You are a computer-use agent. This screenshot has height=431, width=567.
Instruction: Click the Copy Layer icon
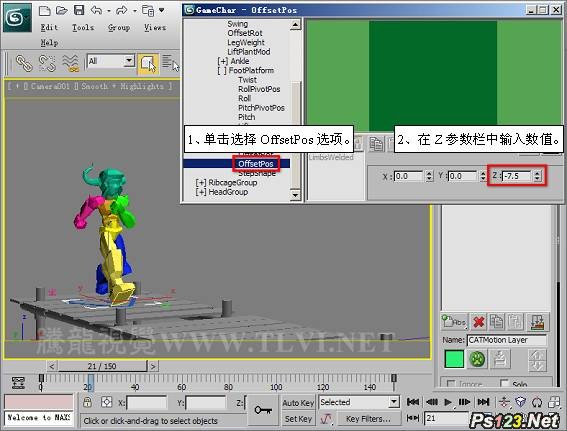pyautogui.click(x=497, y=321)
